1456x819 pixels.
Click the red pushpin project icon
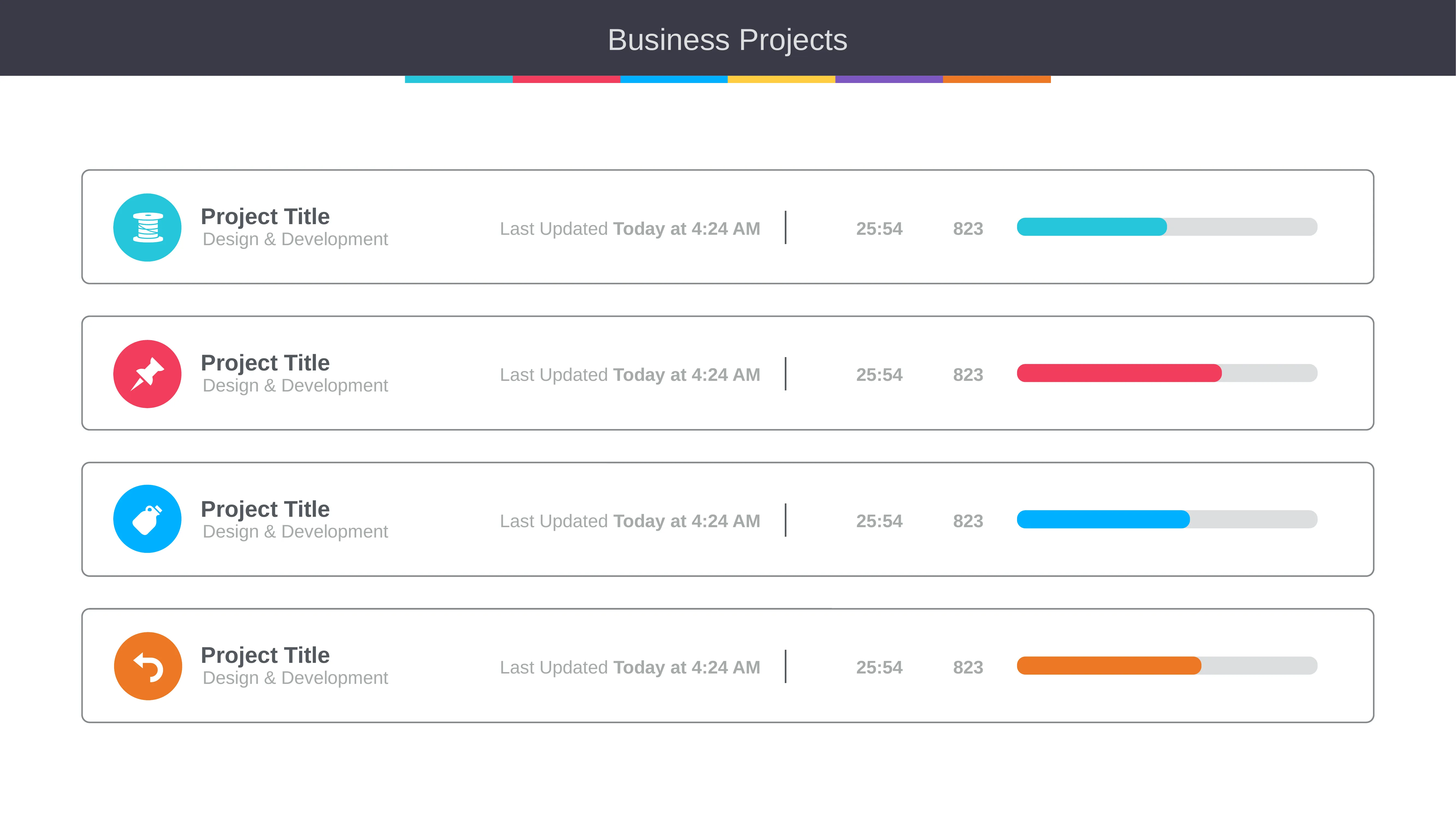click(147, 374)
